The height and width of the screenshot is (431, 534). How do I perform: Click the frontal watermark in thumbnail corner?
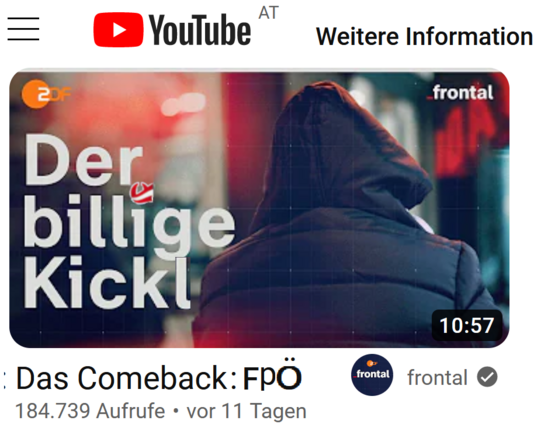[x=460, y=93]
